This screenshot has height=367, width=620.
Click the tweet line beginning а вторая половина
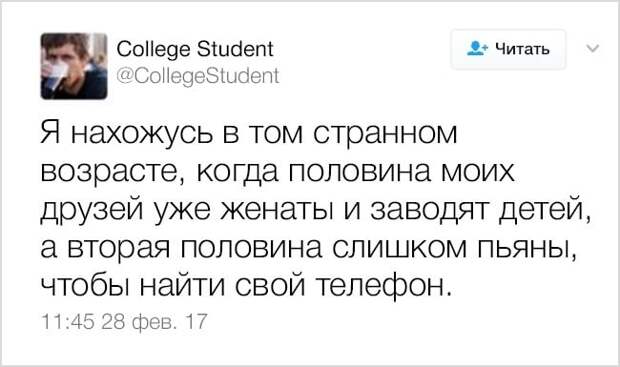[308, 248]
